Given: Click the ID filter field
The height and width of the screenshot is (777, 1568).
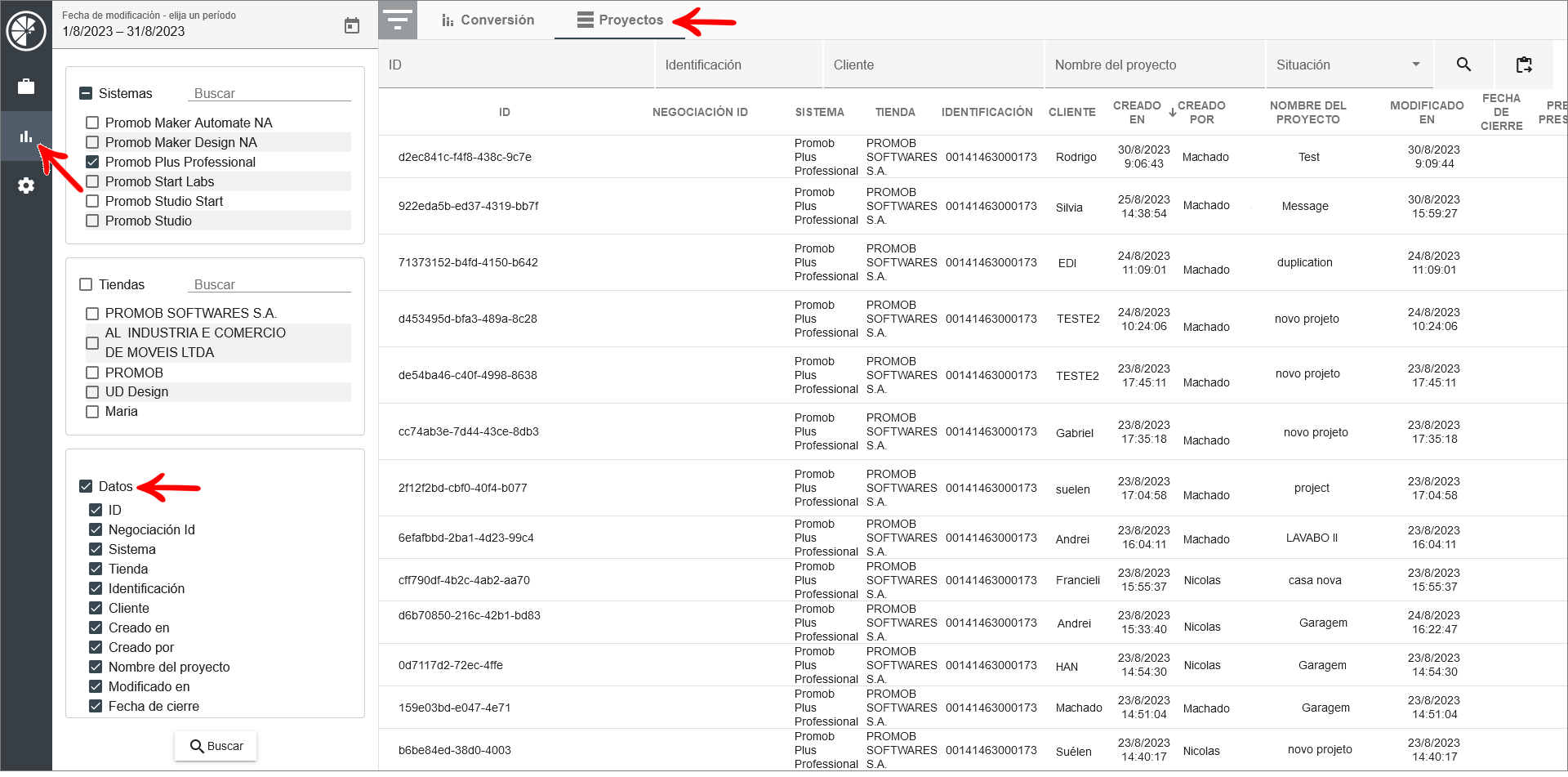Looking at the screenshot, I should (517, 65).
